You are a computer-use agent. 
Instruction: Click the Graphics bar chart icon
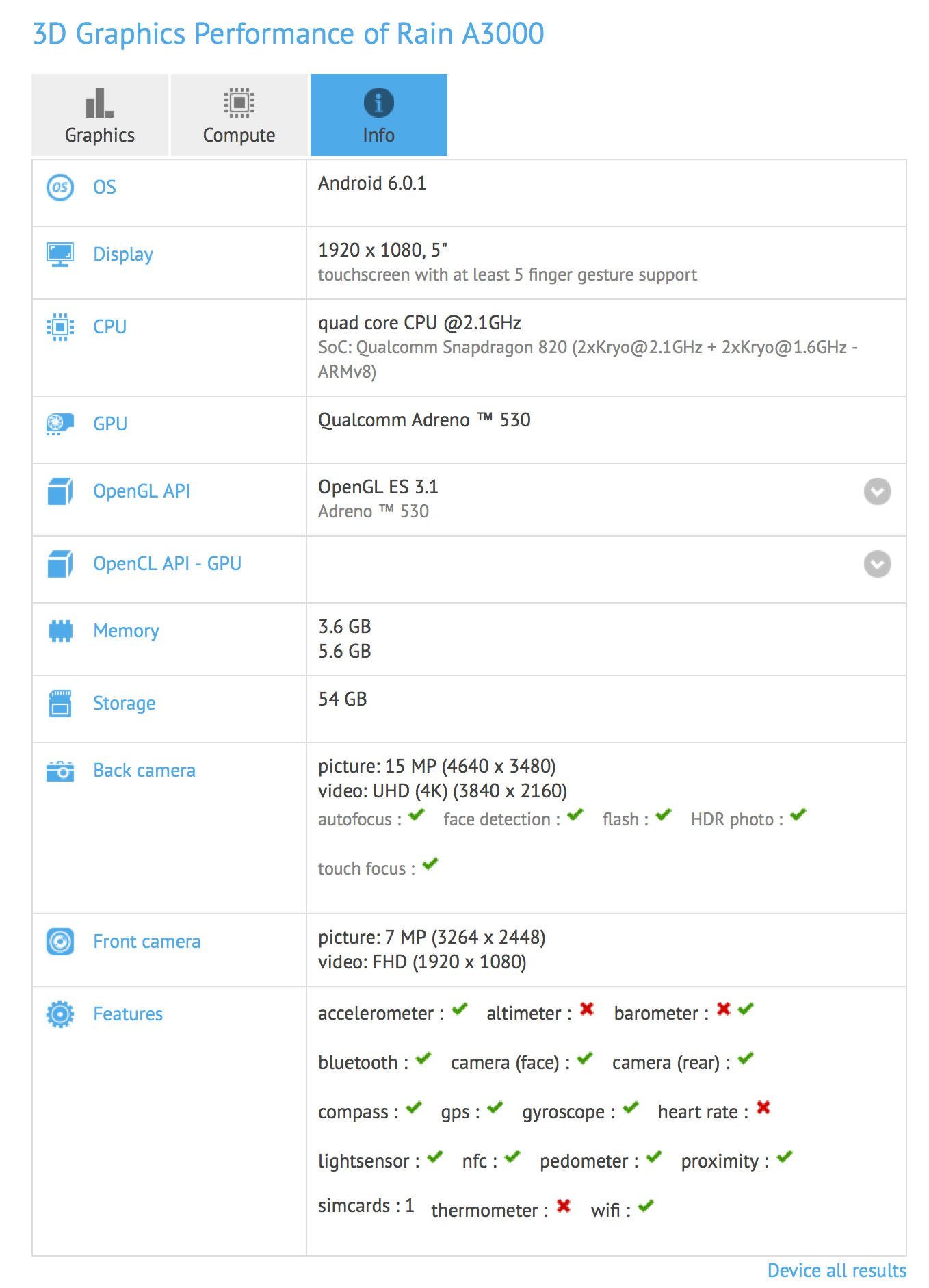[x=100, y=103]
